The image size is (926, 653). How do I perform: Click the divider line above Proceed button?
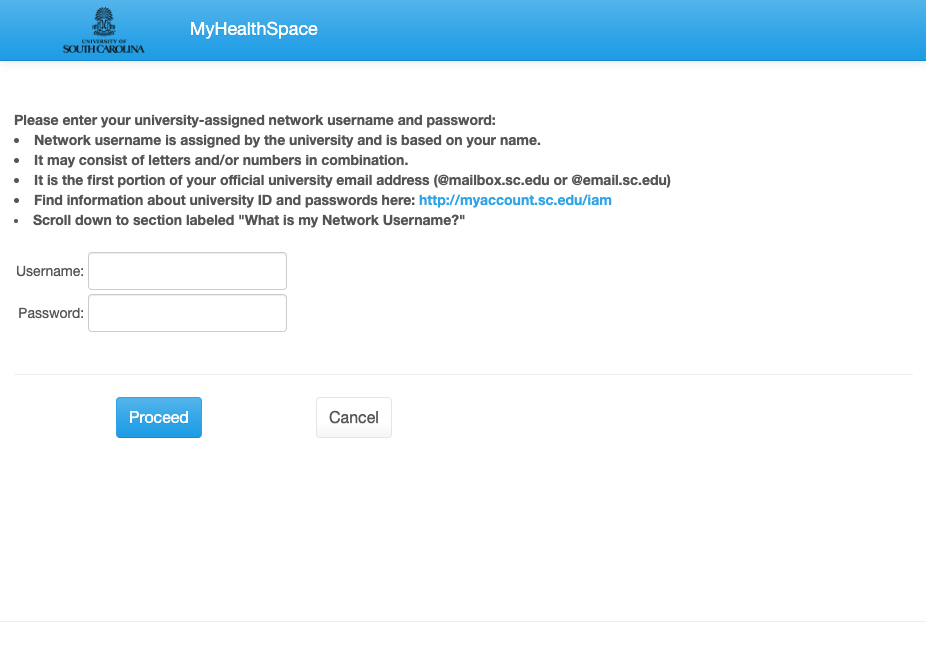(464, 374)
